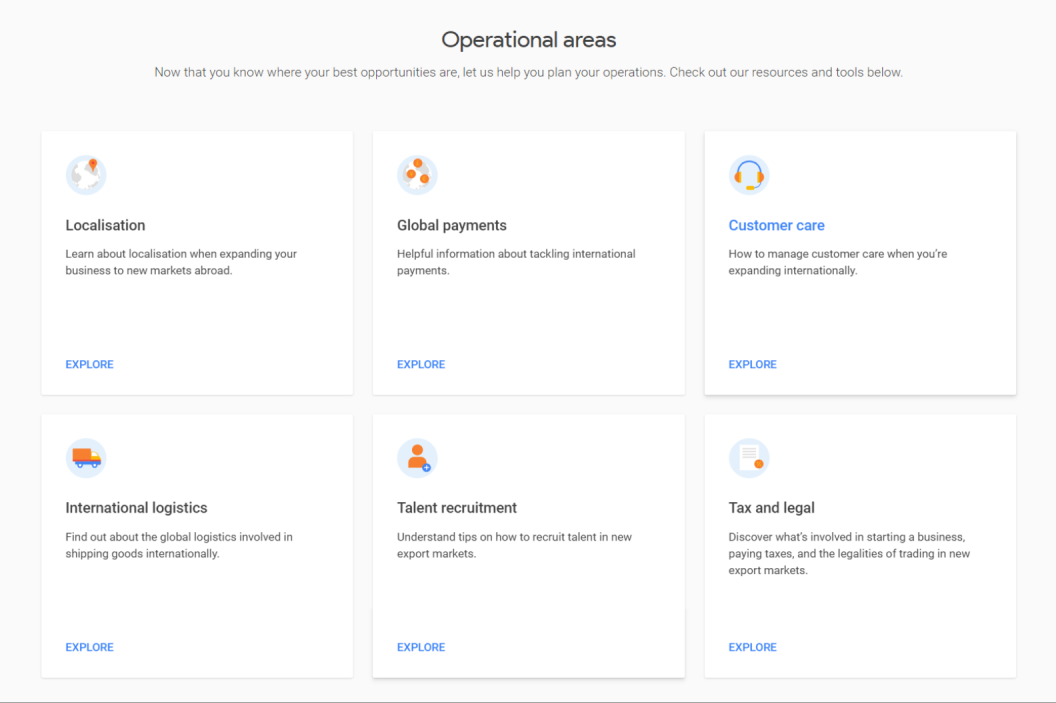Click the International logistics truck icon
This screenshot has height=703, width=1056.
(x=86, y=458)
